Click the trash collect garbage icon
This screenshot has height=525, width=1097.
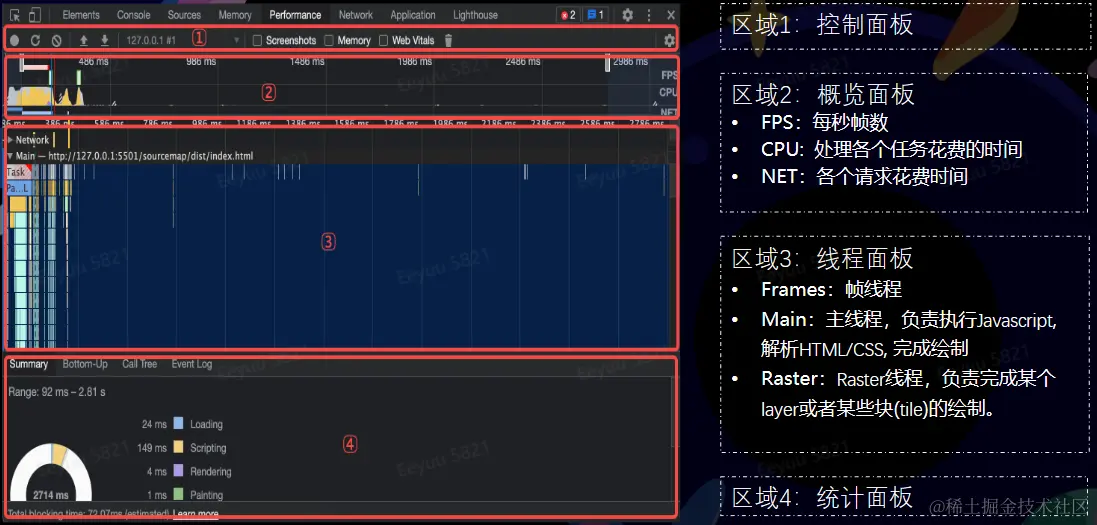click(x=448, y=41)
